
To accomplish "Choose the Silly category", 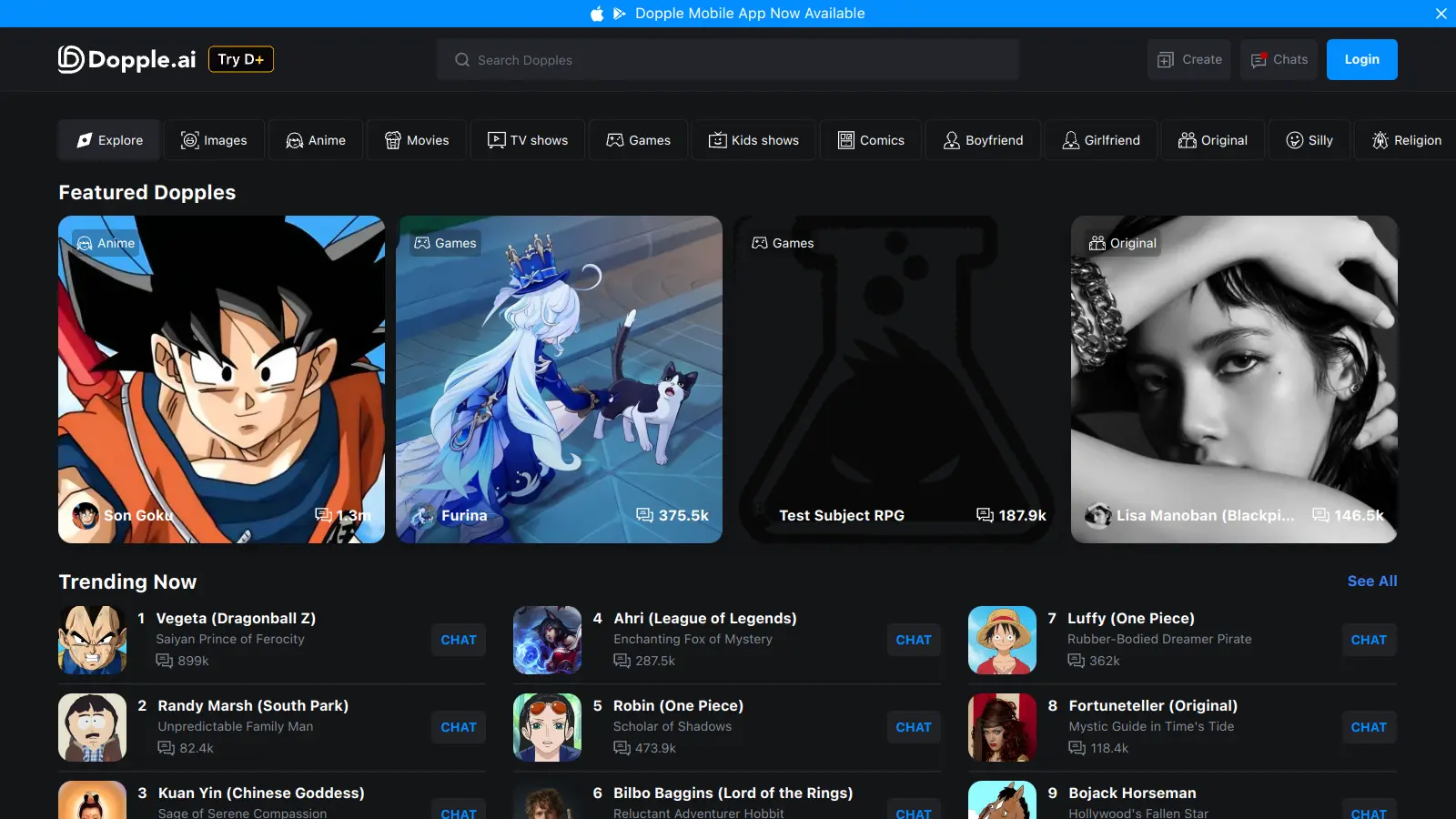I will (1309, 140).
